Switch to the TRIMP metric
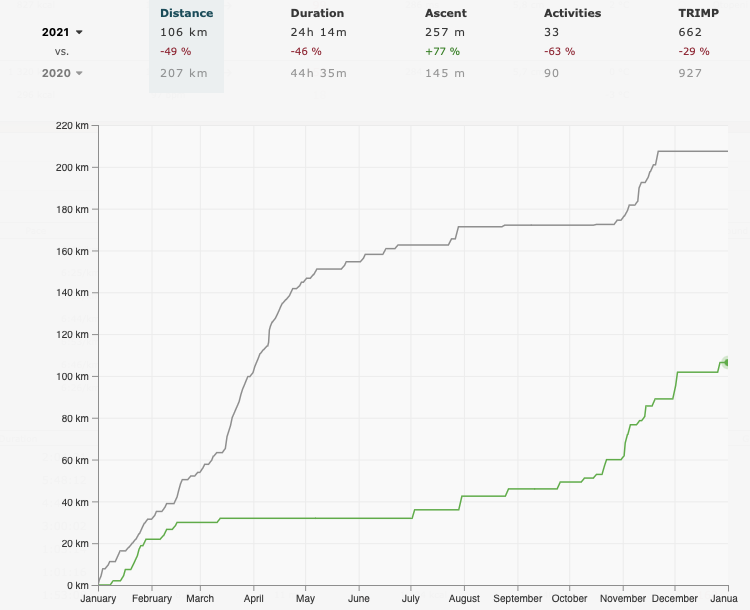This screenshot has height=610, width=750. click(x=698, y=13)
